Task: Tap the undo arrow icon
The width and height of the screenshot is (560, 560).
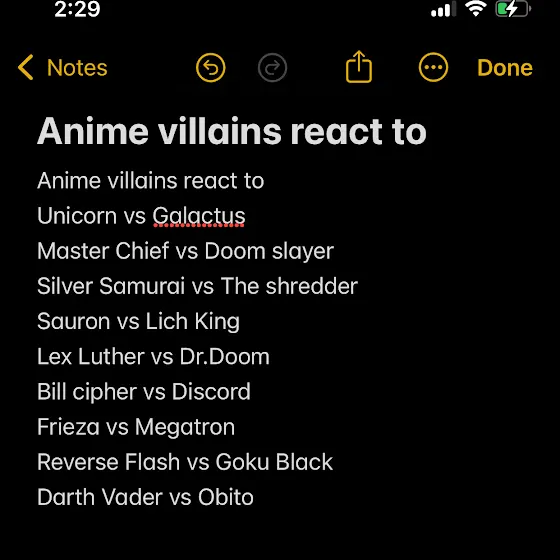Action: click(211, 68)
